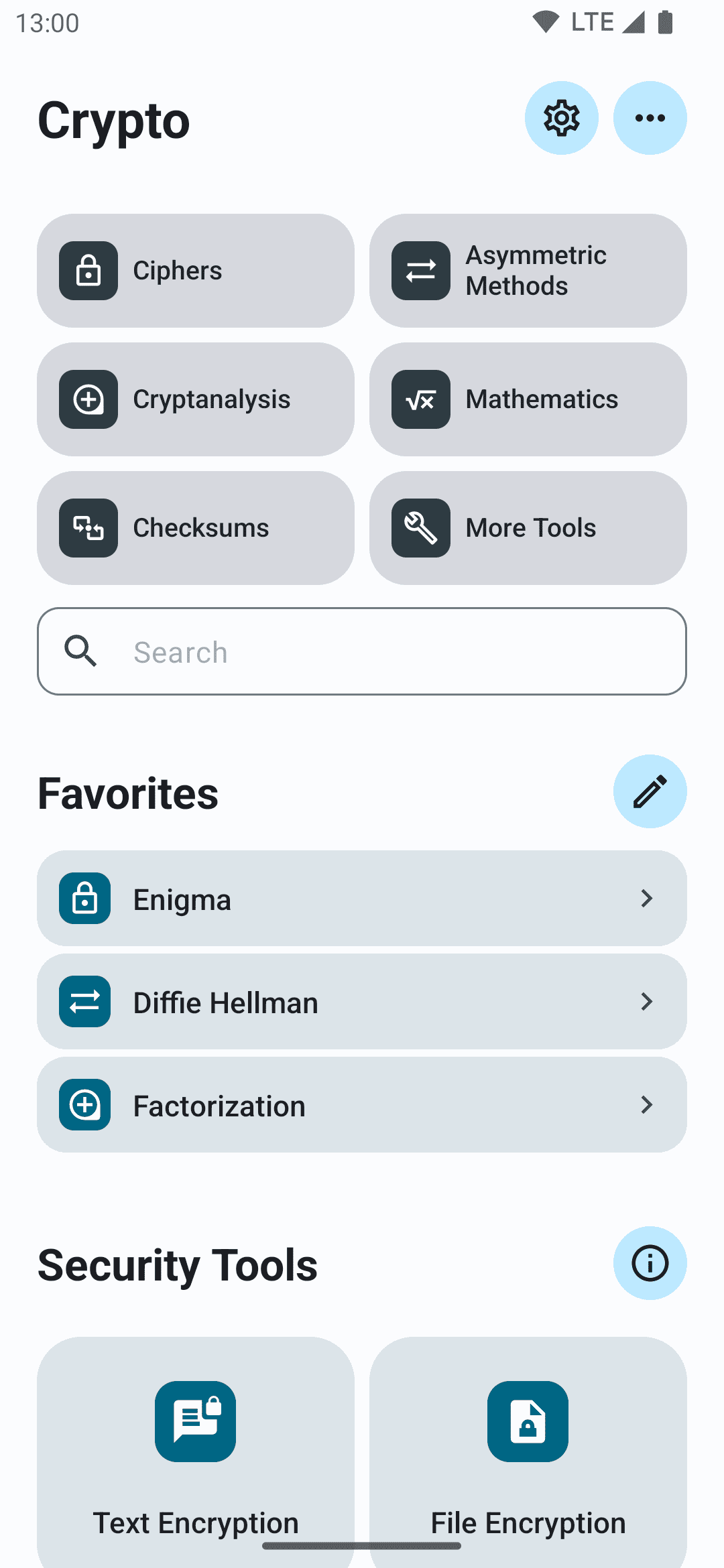
Task: Open the Cryptanalysis category
Action: click(195, 399)
